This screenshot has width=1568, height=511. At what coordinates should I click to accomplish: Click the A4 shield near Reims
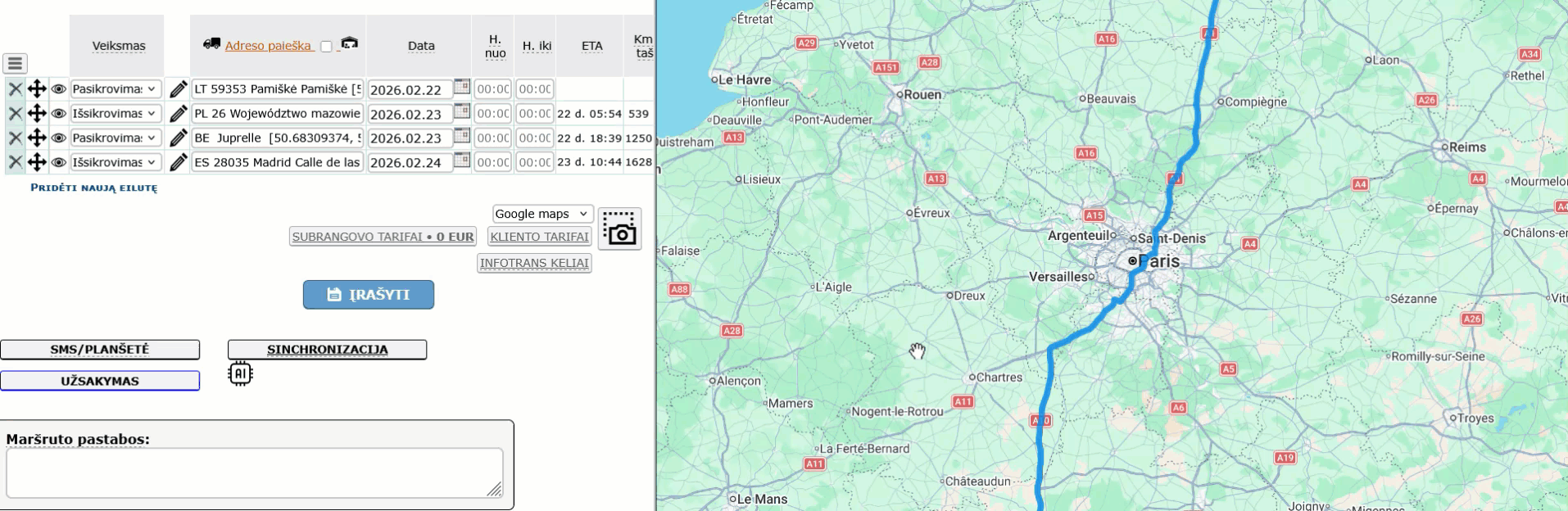coord(1478,179)
